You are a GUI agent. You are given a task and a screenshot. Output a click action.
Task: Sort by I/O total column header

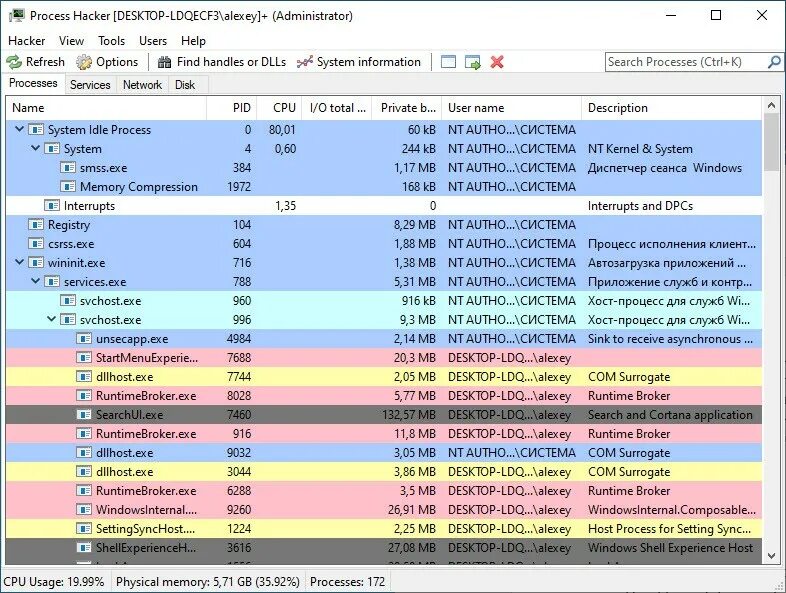337,108
